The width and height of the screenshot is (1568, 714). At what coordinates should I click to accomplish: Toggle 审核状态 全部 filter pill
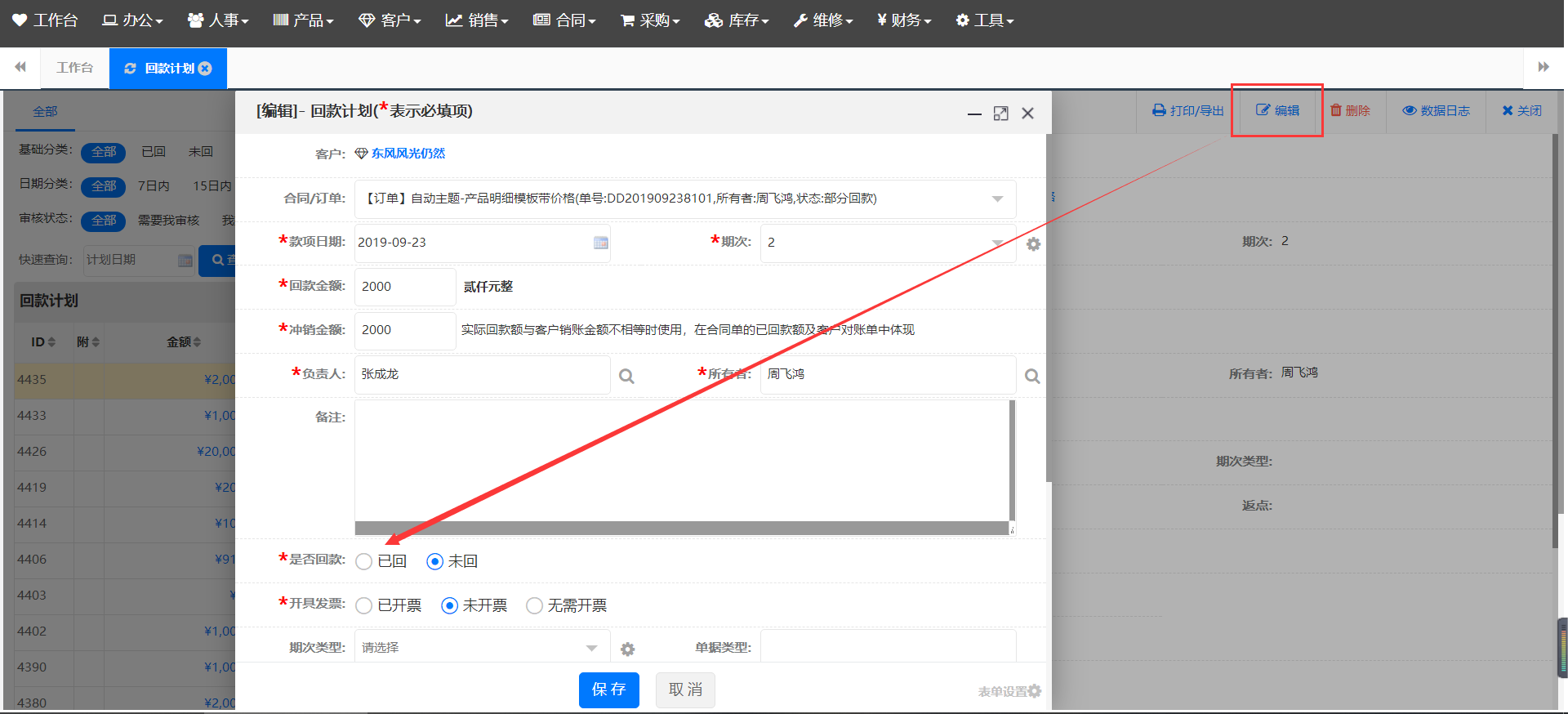pos(104,221)
